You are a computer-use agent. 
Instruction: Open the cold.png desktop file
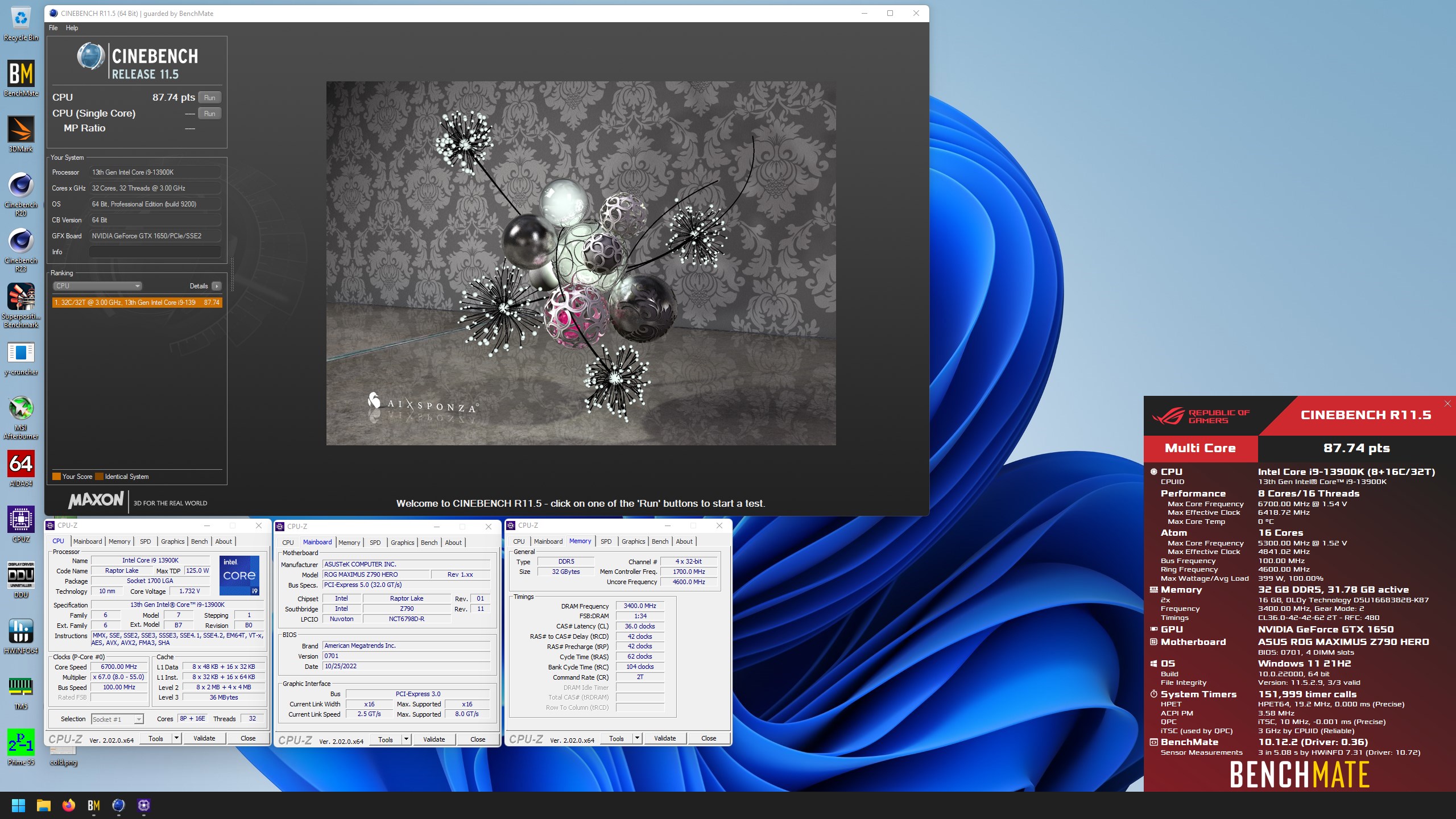tap(63, 756)
